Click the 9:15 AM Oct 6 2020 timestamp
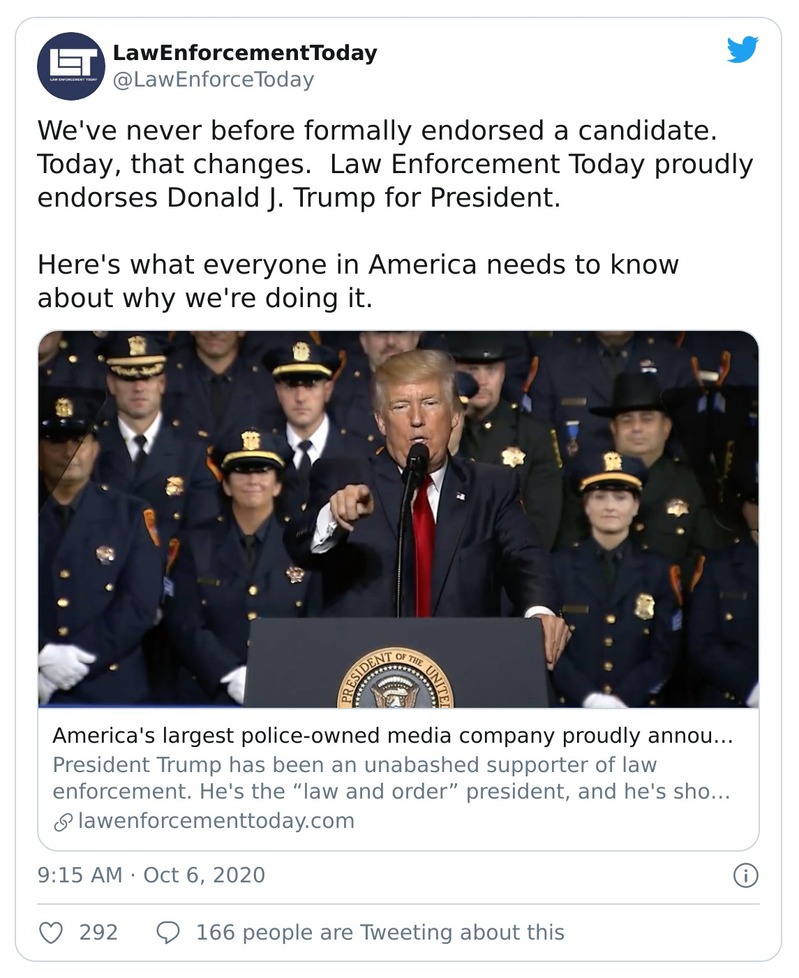 (x=146, y=872)
